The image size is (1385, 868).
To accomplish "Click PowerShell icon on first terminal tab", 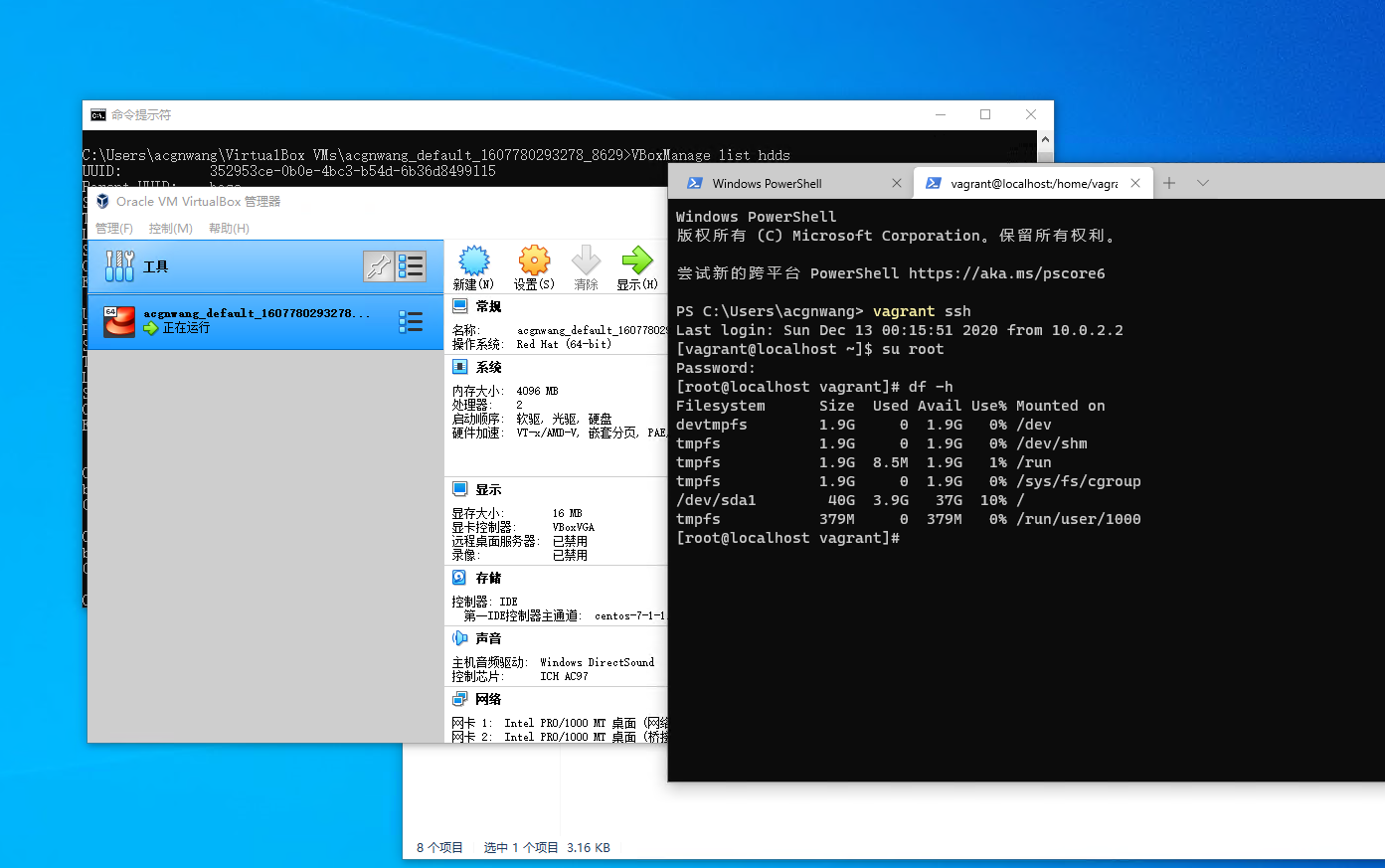I will point(695,183).
